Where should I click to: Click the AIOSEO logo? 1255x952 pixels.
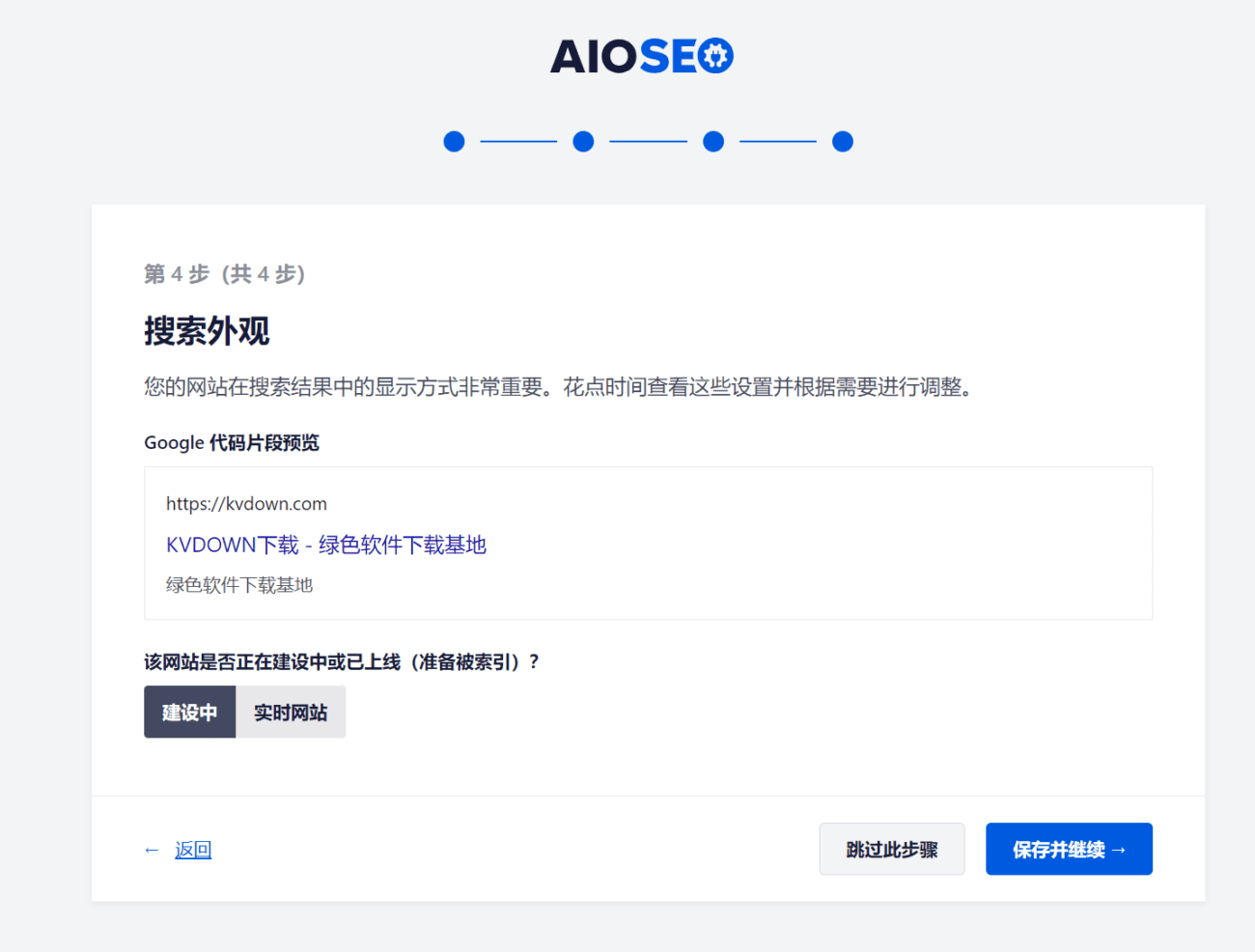(640, 56)
